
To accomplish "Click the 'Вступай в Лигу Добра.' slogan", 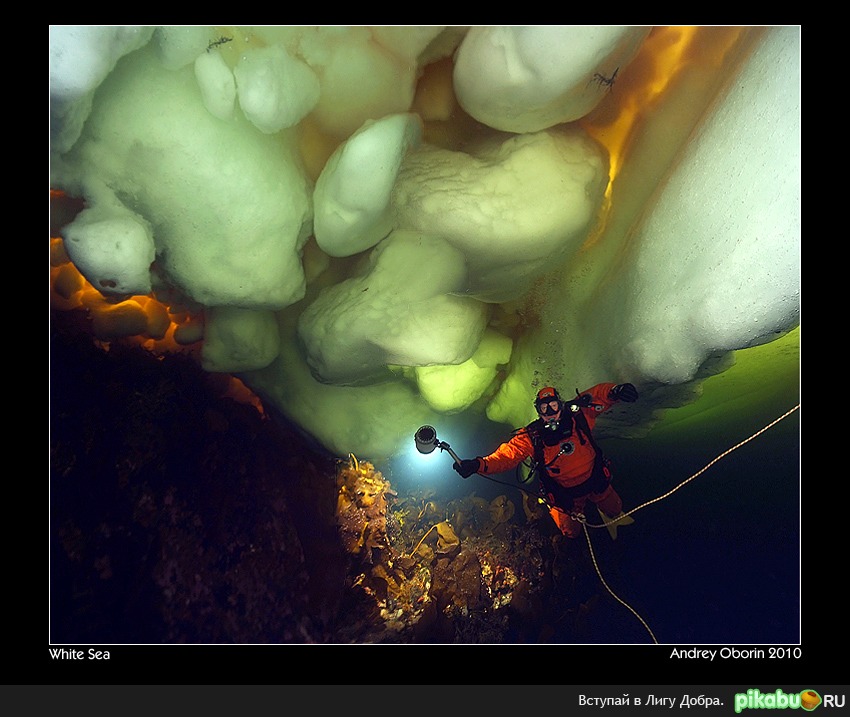I will (x=650, y=701).
